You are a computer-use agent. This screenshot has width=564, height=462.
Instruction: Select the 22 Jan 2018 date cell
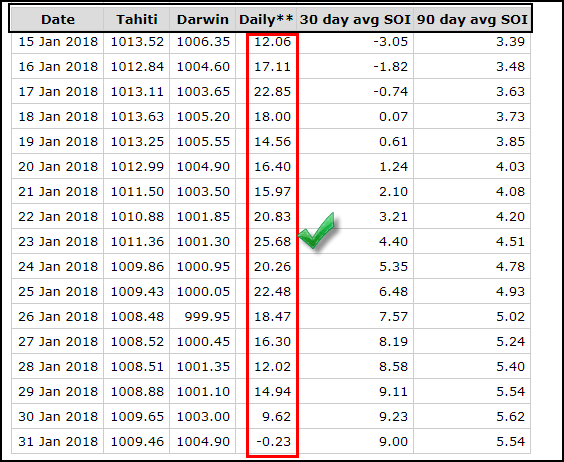click(x=58, y=217)
